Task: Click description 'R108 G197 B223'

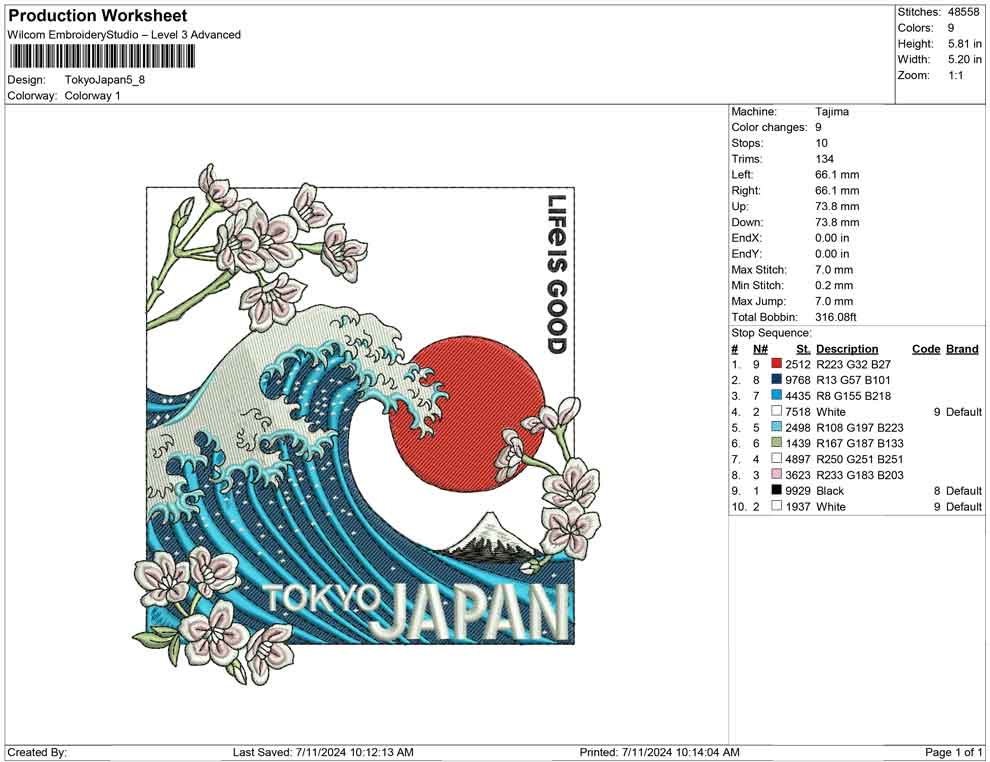Action: click(859, 427)
